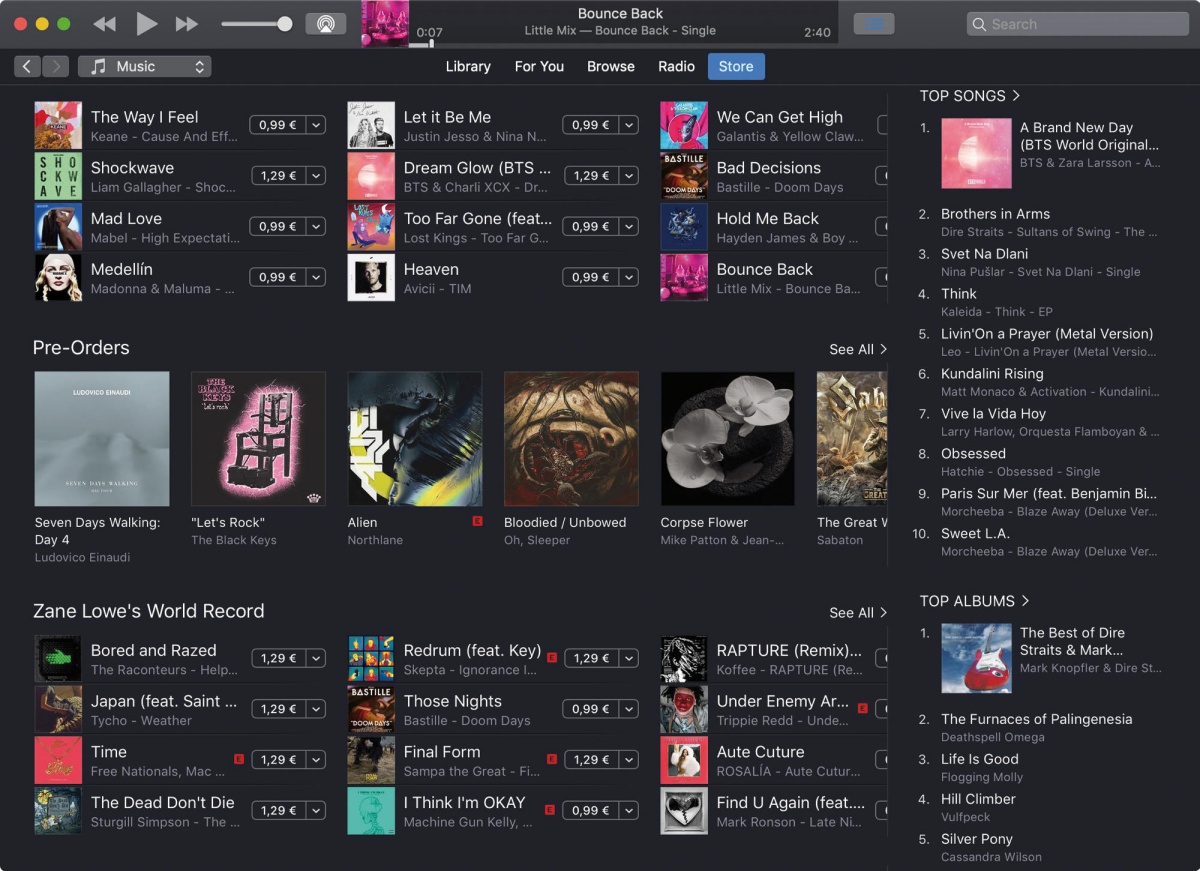Switch to the For You tab

pyautogui.click(x=539, y=66)
